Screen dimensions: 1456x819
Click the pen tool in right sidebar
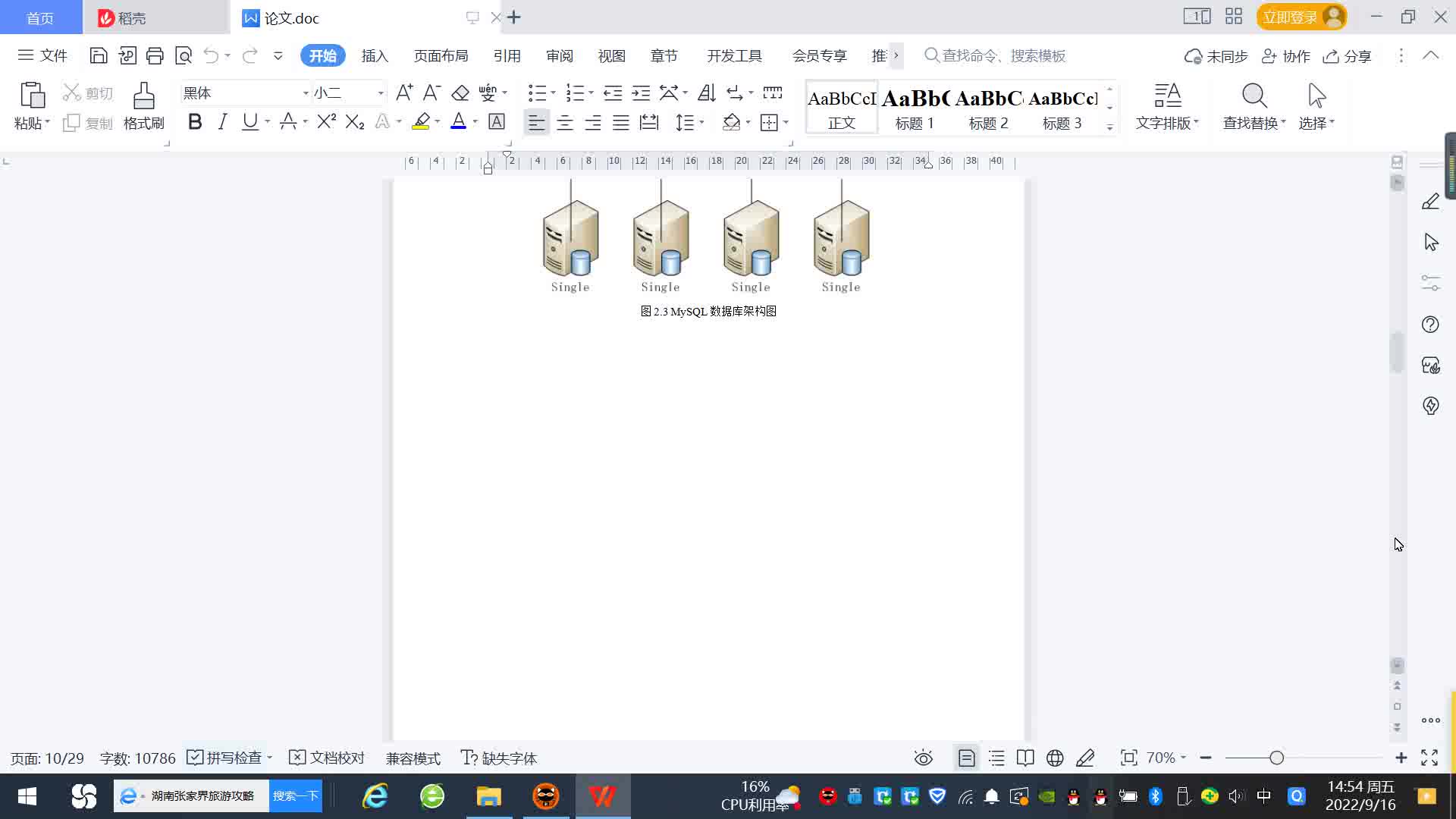1430,201
